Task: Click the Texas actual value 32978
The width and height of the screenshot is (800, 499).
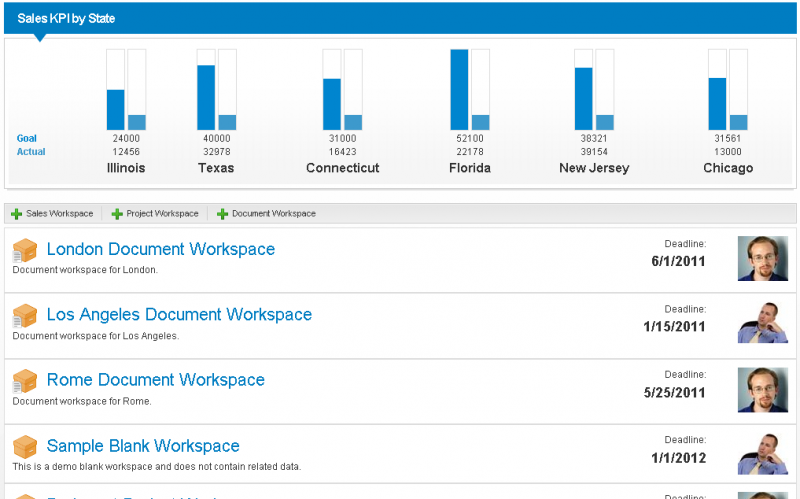Action: (x=217, y=152)
